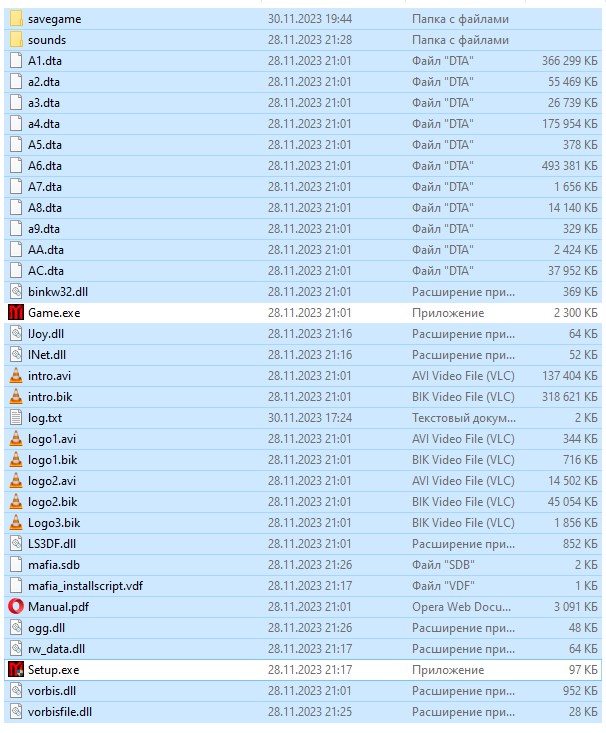Screen dimensions: 606x733
Task: Click the DLL icon of vorbis.dll
Action: [16, 690]
